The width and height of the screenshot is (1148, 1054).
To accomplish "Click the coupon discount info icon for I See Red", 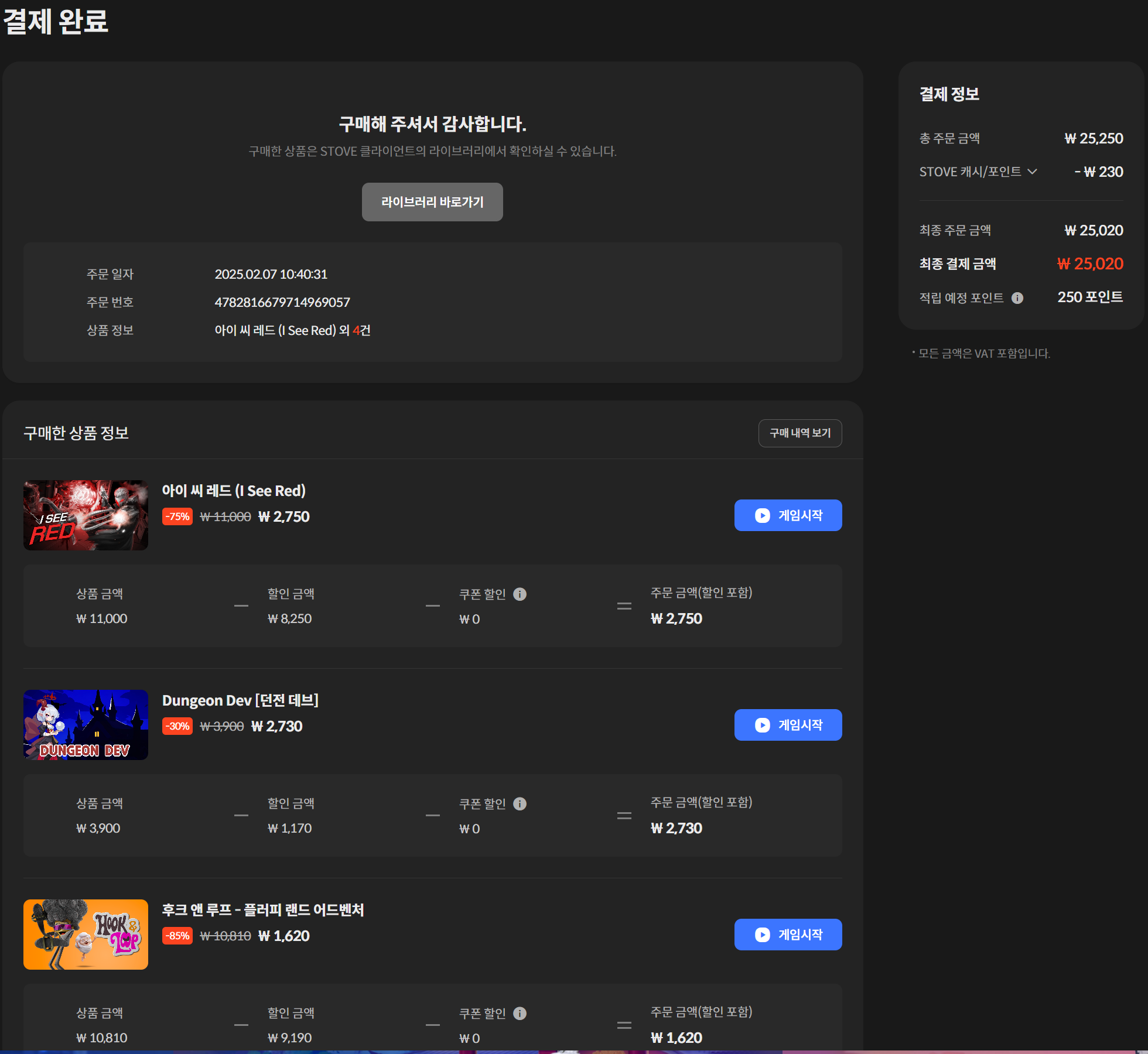I will 520,594.
